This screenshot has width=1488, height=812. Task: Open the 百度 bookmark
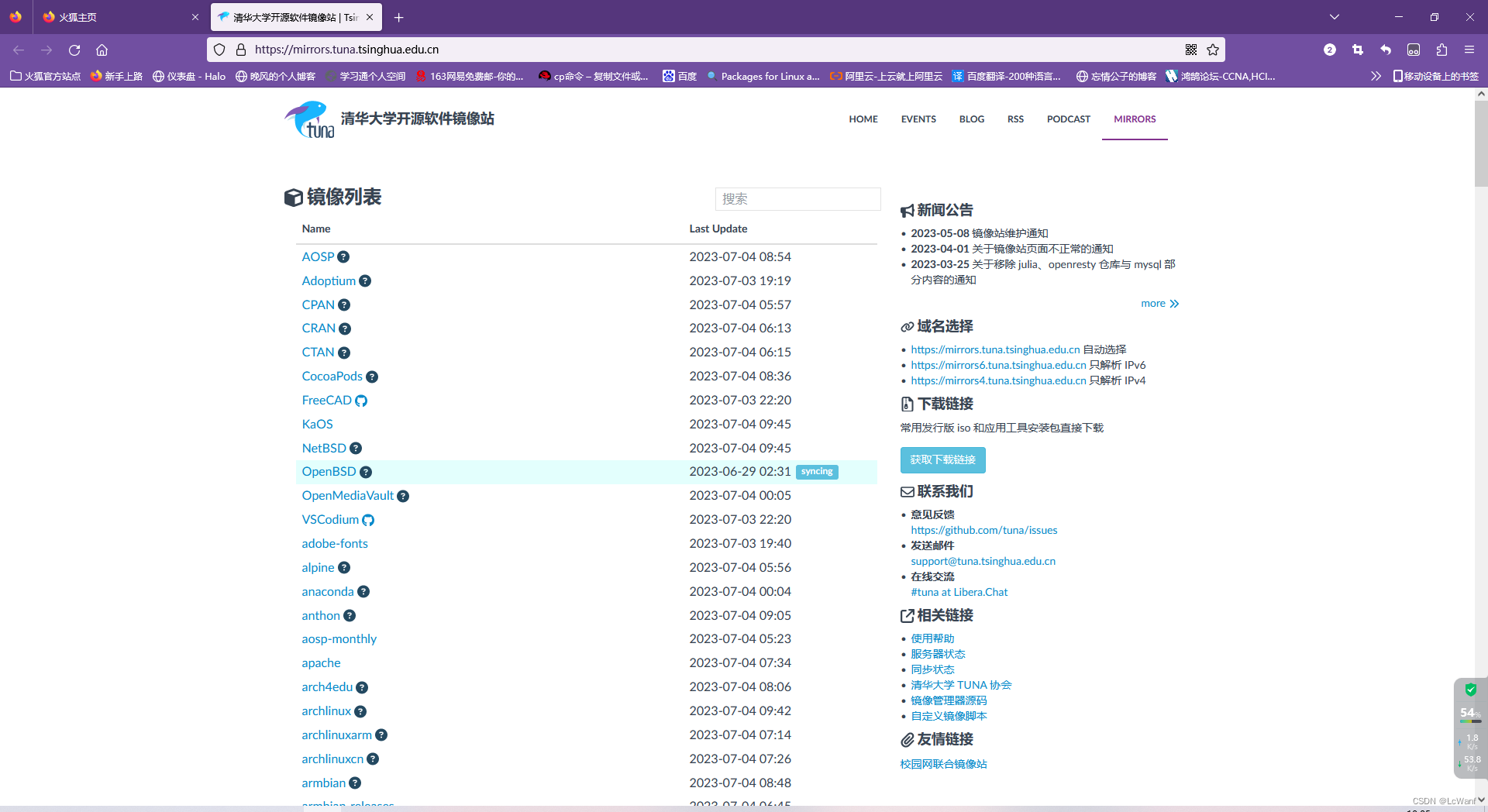pos(680,76)
